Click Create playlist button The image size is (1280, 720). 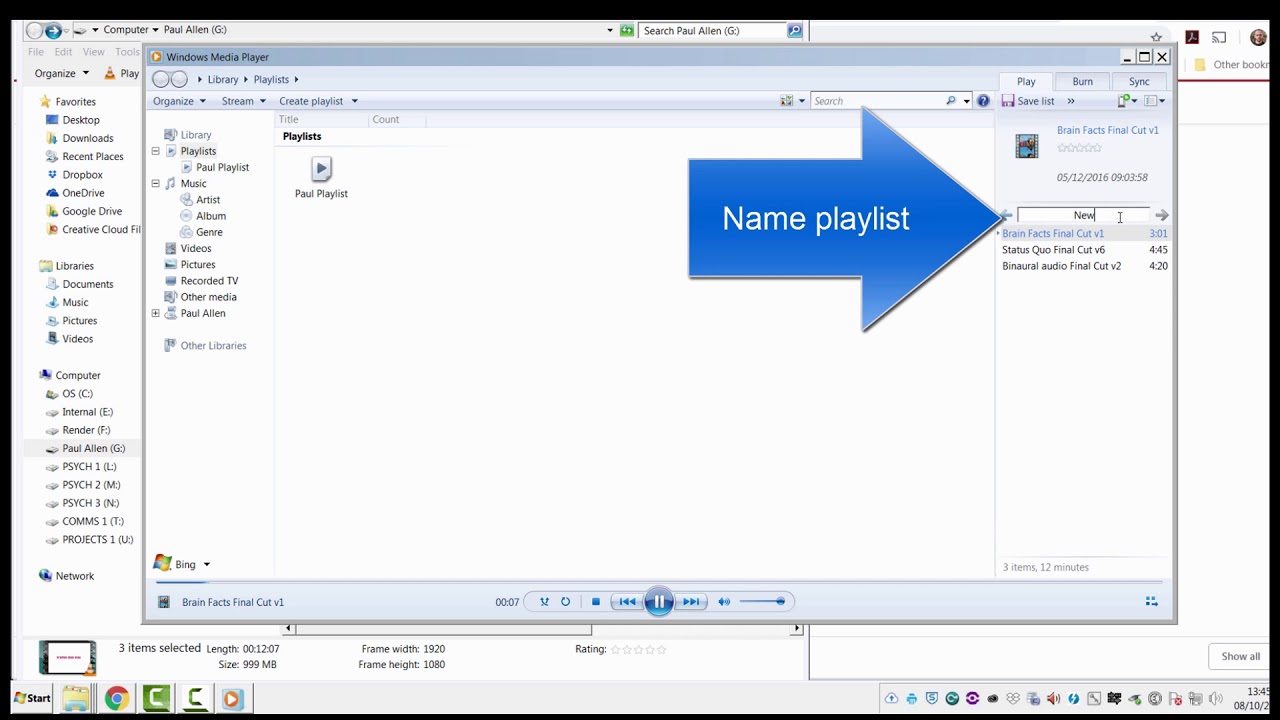(x=311, y=101)
